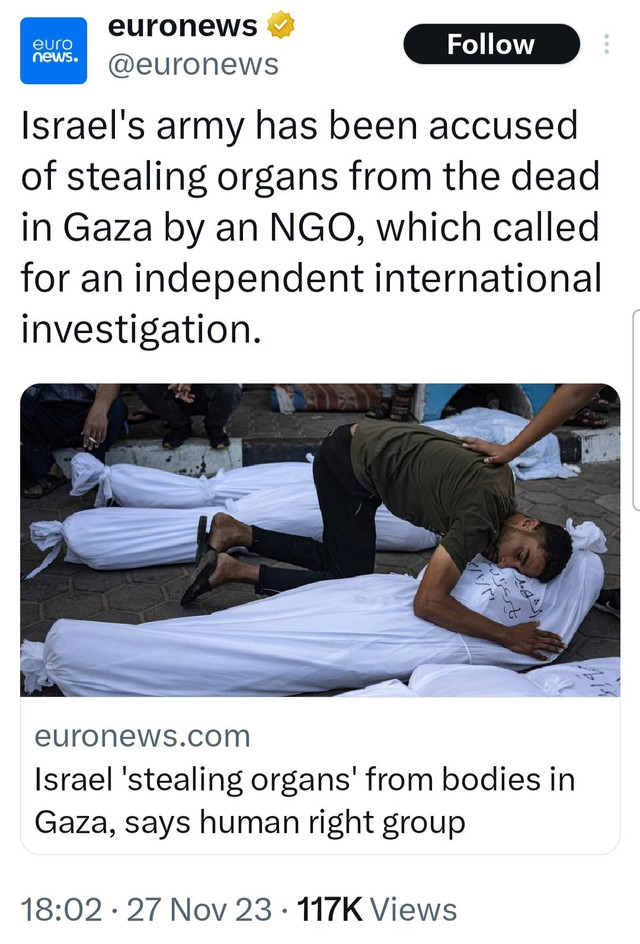Open the article preview photo

(x=320, y=540)
